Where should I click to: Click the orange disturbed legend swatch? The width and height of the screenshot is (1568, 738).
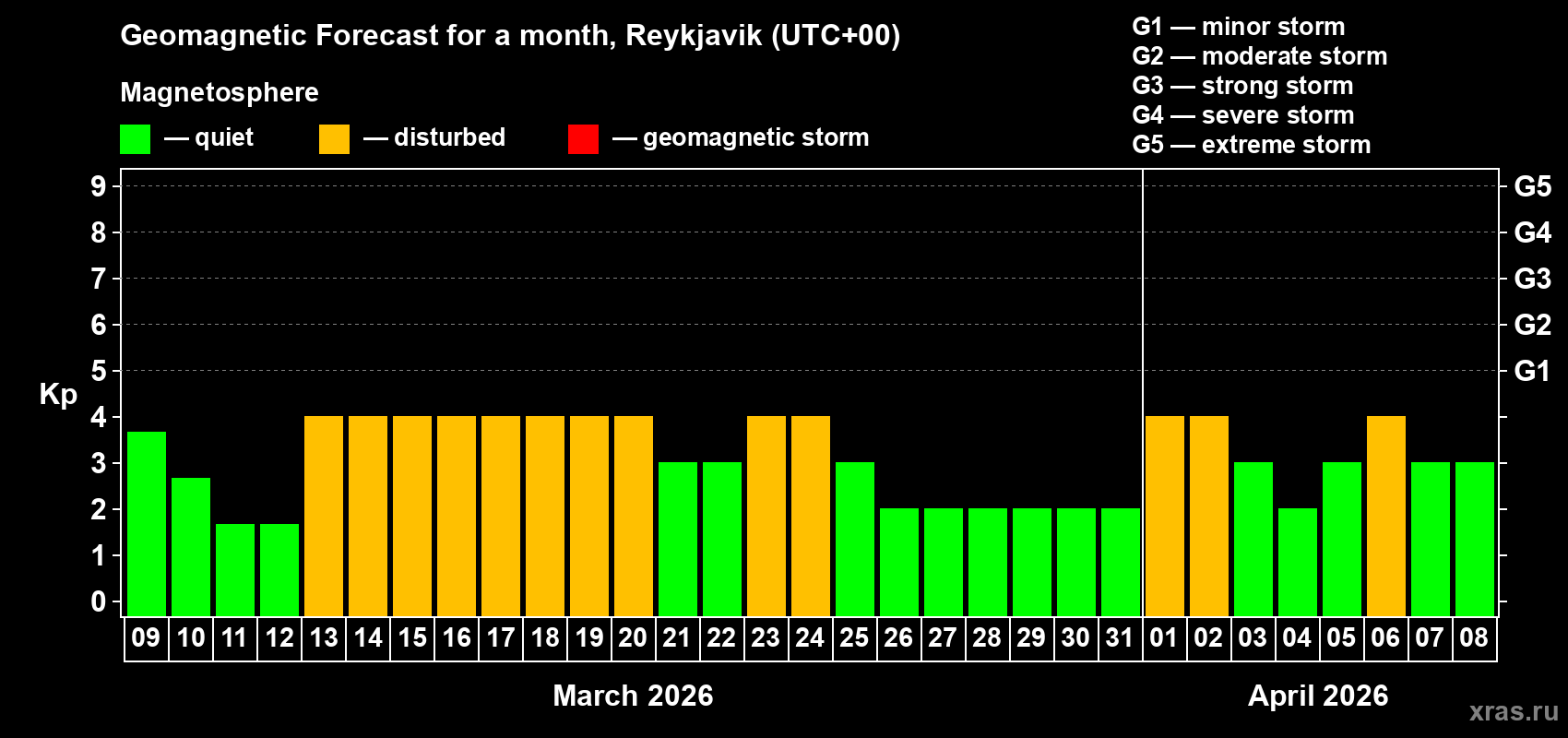[334, 139]
